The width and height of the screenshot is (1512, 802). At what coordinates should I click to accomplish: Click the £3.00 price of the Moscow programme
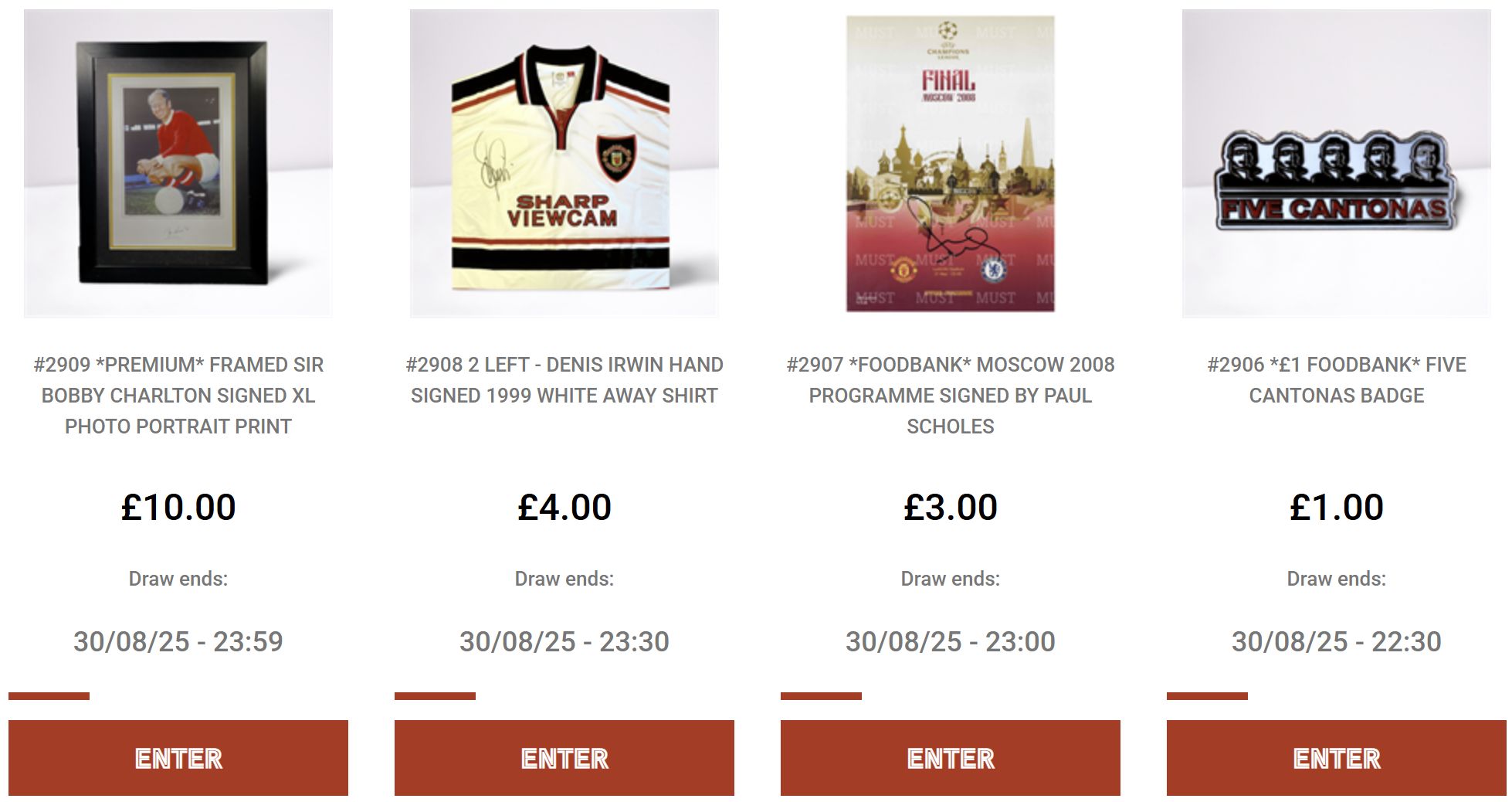(951, 508)
